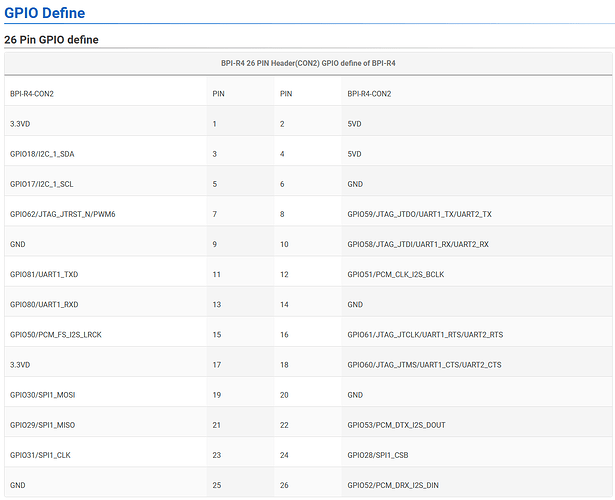Click the GPIO Define heading
The height and width of the screenshot is (500, 615).
[x=44, y=13]
